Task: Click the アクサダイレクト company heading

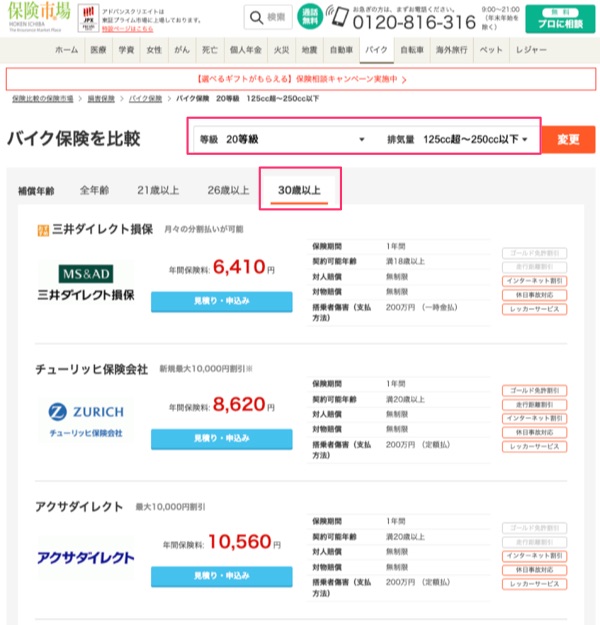Action: (79, 507)
